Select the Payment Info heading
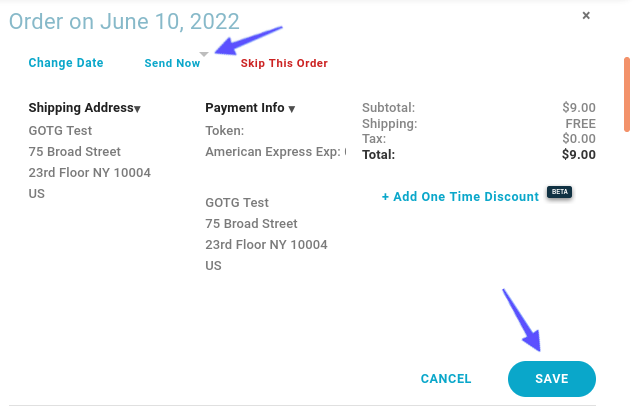633x406 pixels. click(245, 108)
